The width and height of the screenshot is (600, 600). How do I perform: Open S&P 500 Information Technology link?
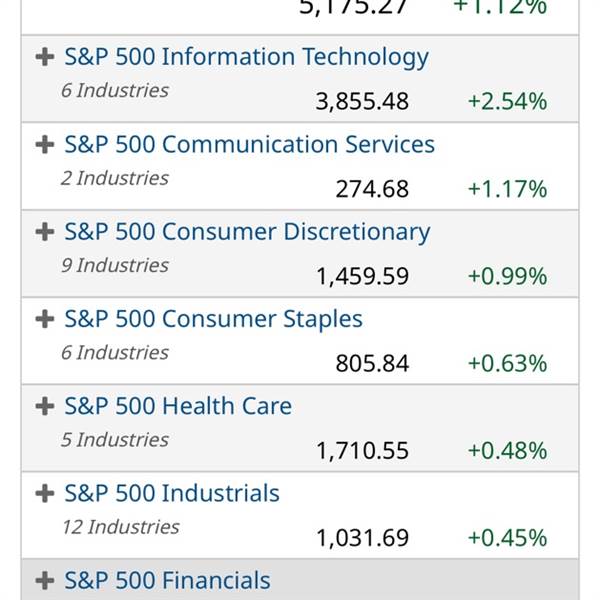pos(246,57)
